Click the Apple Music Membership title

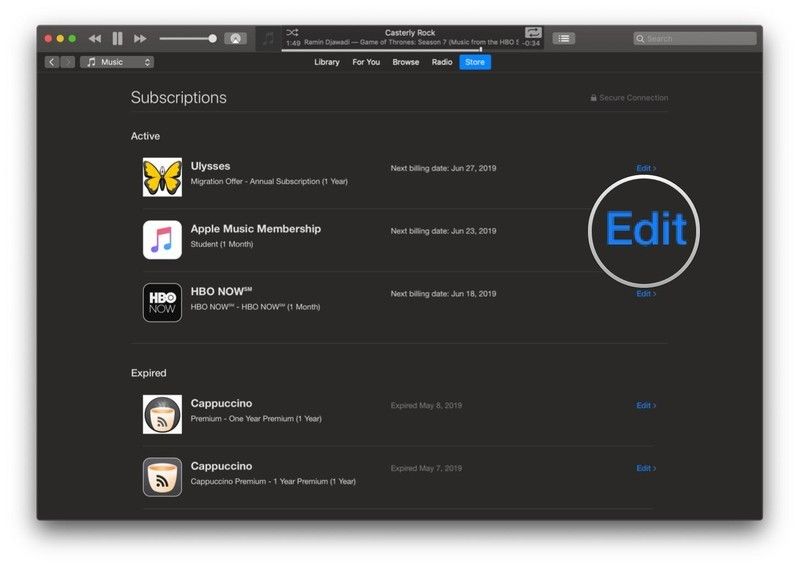click(x=256, y=229)
